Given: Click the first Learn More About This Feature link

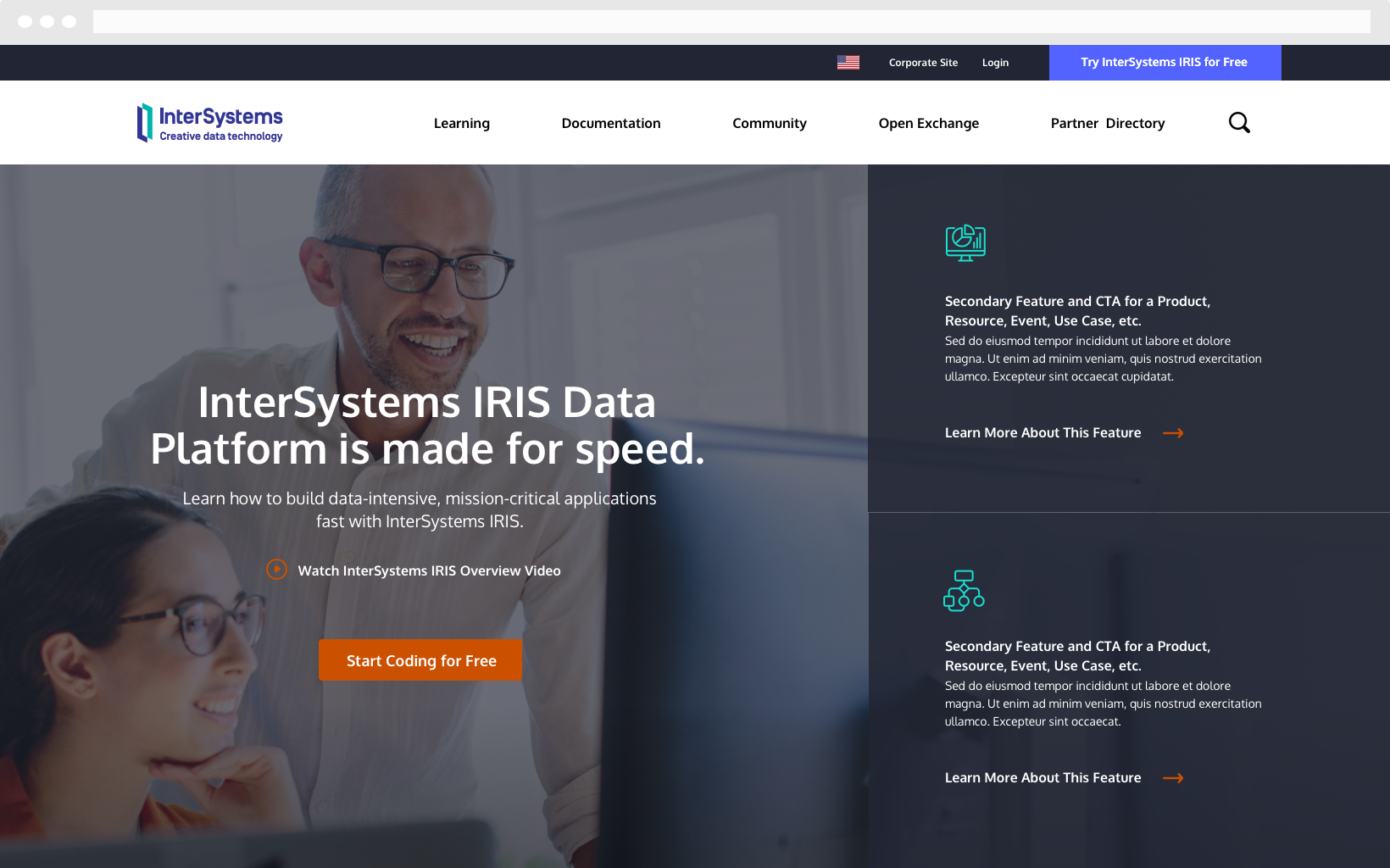Looking at the screenshot, I should pyautogui.click(x=1042, y=433).
